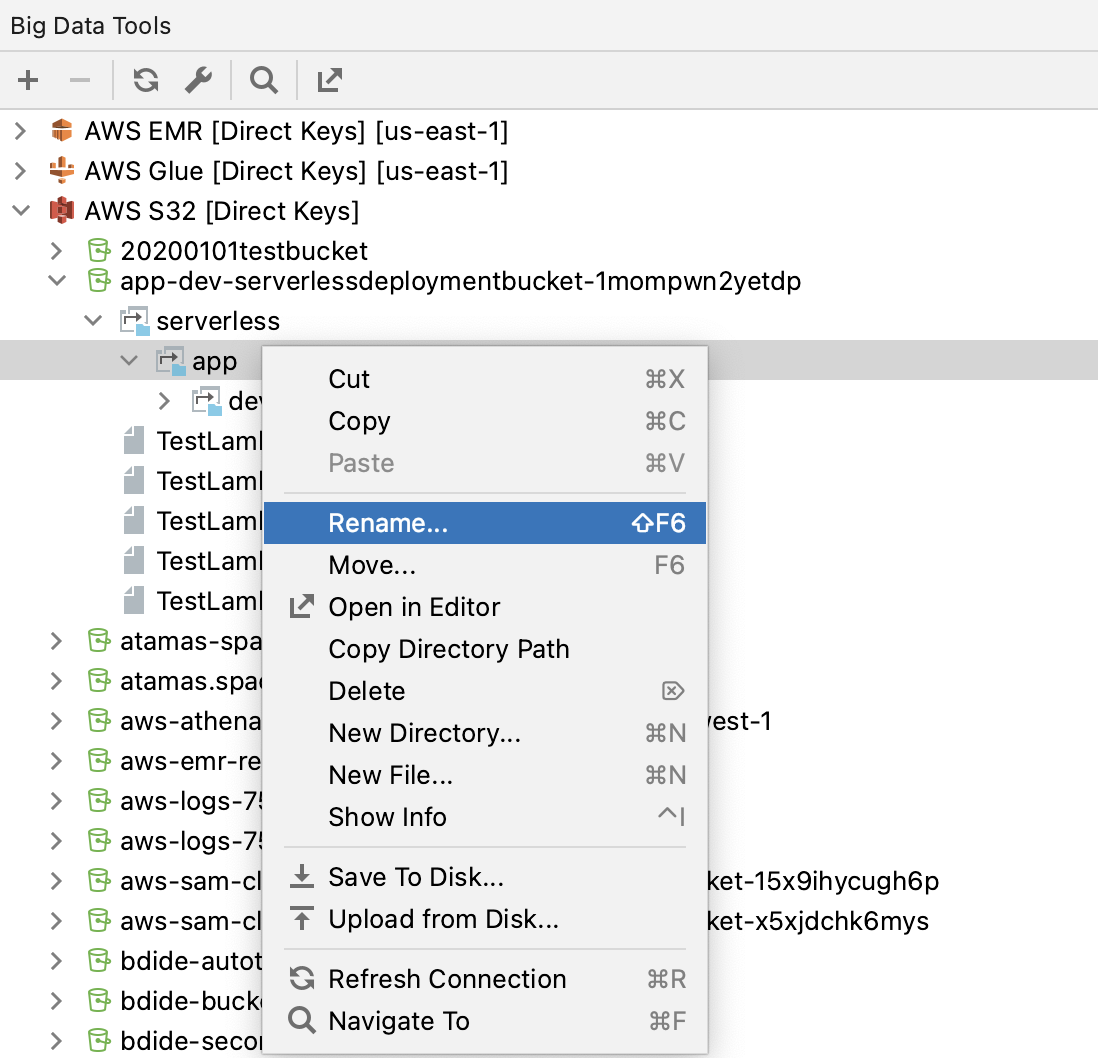This screenshot has height=1058, width=1098.
Task: Click the 20200101testbucket bucket icon
Action: pos(99,250)
